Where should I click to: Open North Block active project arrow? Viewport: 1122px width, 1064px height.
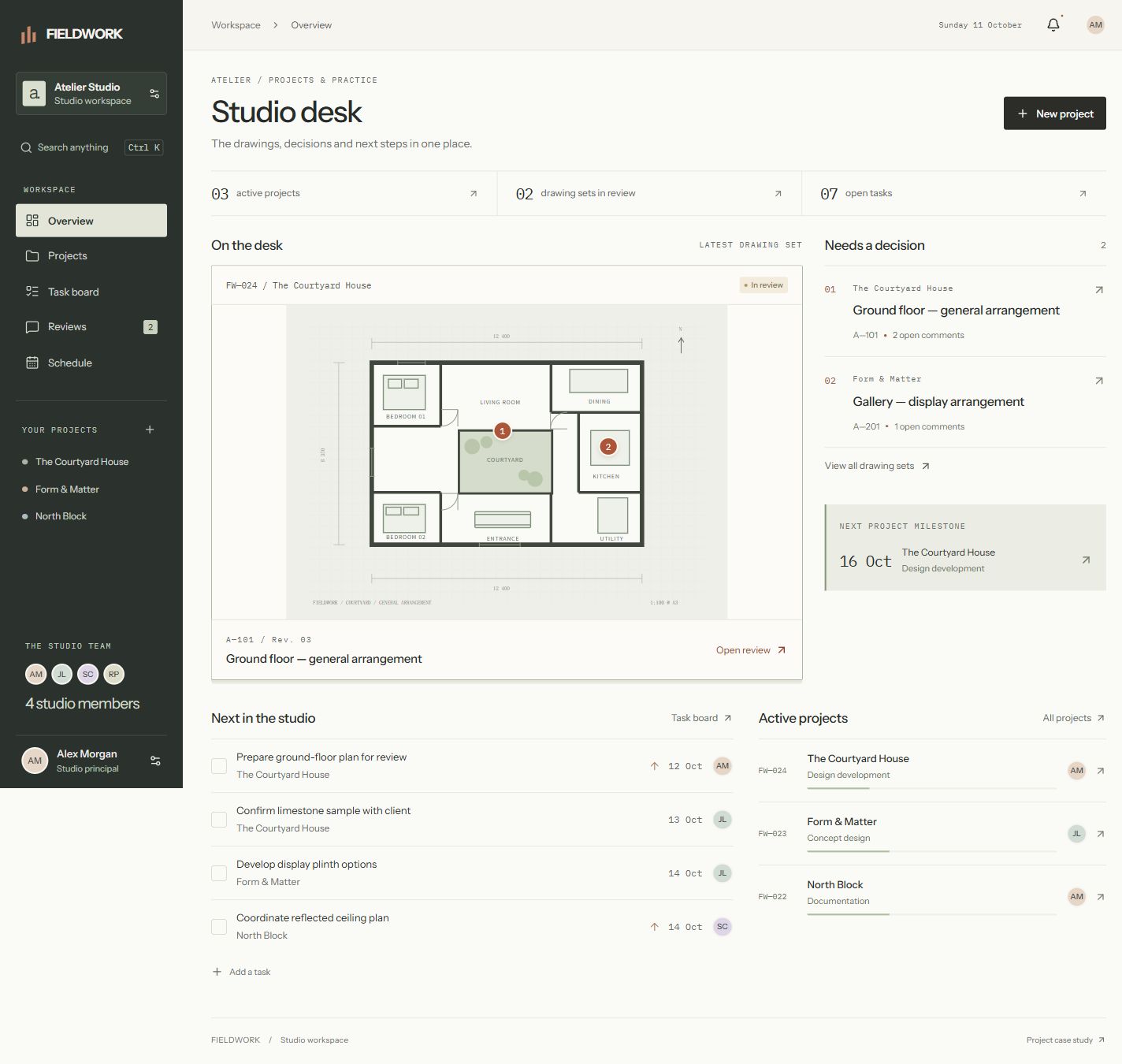click(x=1101, y=897)
